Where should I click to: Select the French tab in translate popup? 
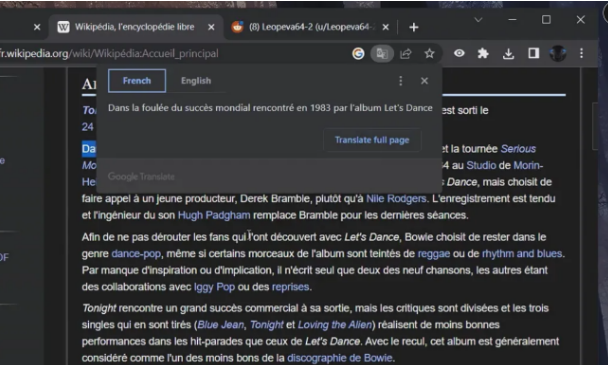coord(137,81)
